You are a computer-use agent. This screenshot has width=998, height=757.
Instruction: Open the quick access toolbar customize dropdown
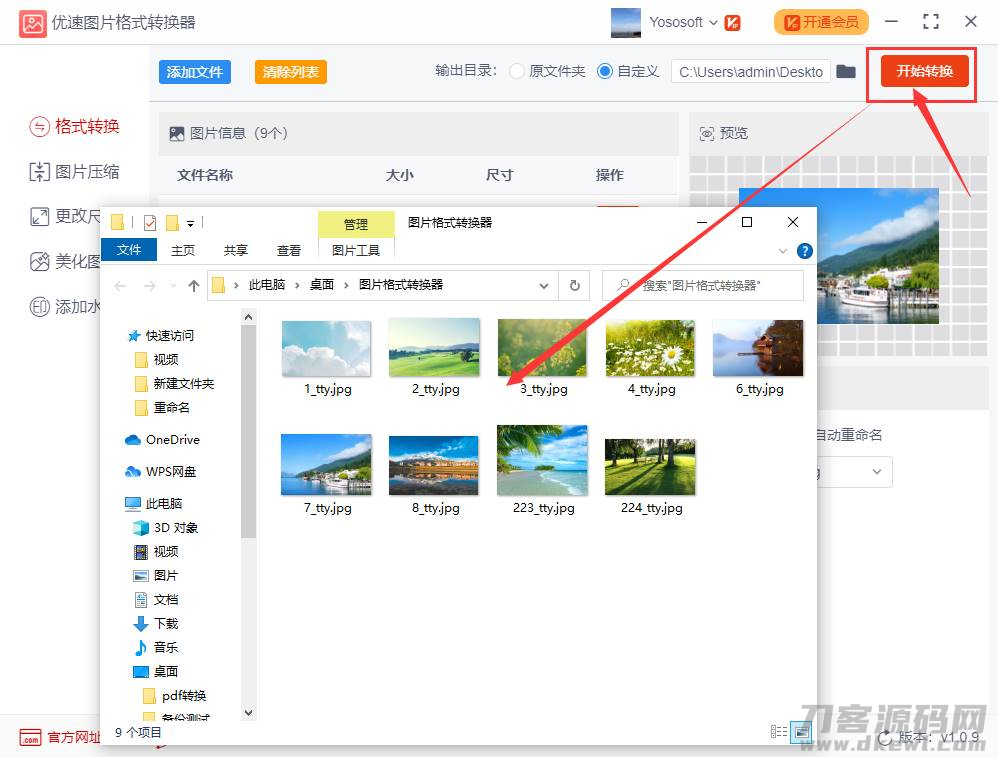coord(190,223)
